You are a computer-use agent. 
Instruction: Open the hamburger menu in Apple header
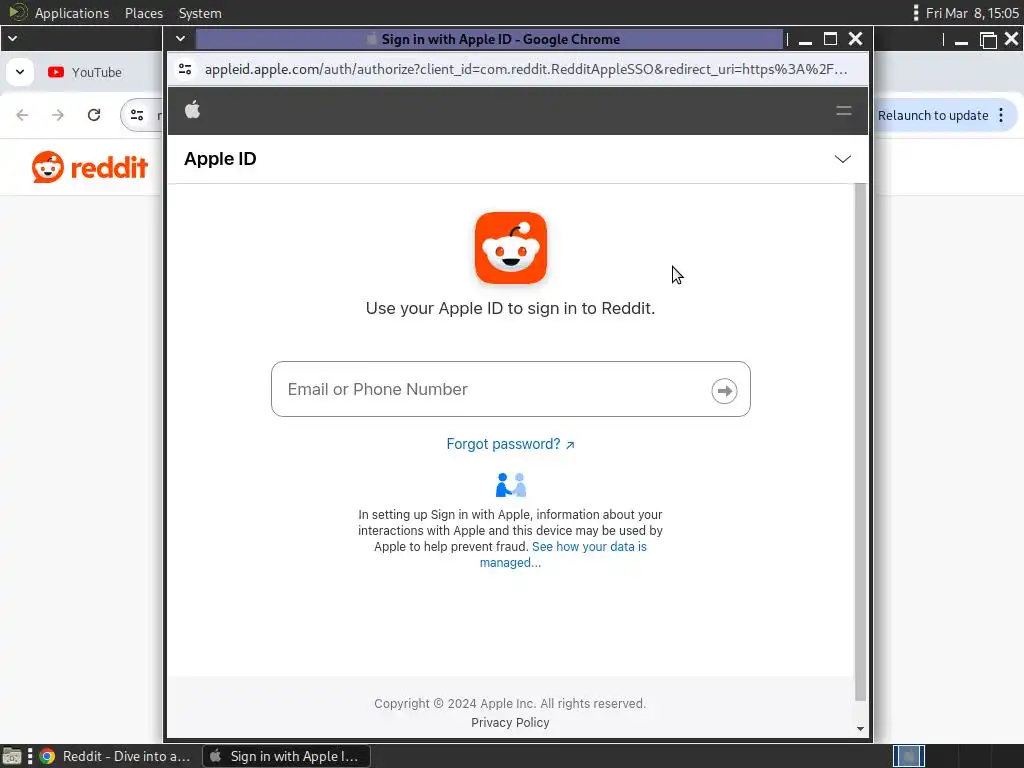pyautogui.click(x=843, y=110)
